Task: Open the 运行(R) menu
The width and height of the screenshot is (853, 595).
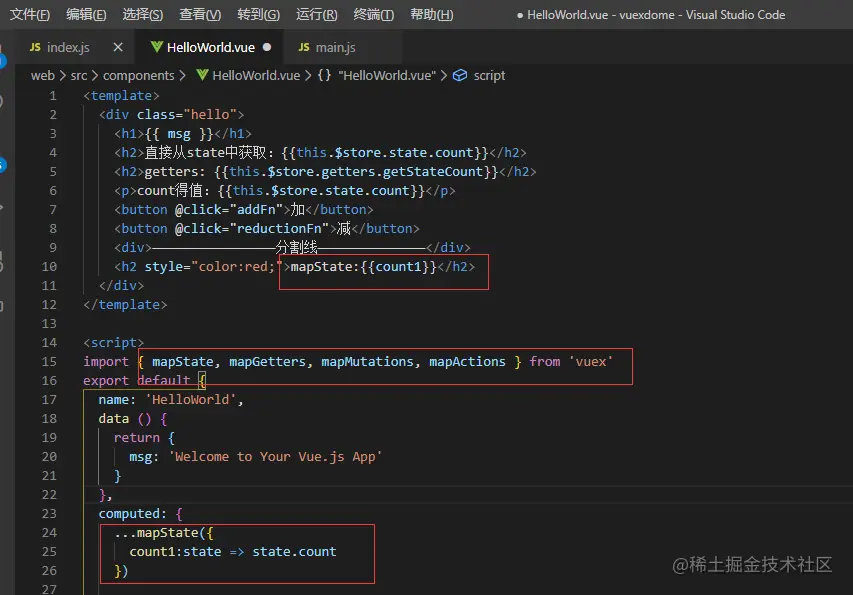Action: click(317, 15)
